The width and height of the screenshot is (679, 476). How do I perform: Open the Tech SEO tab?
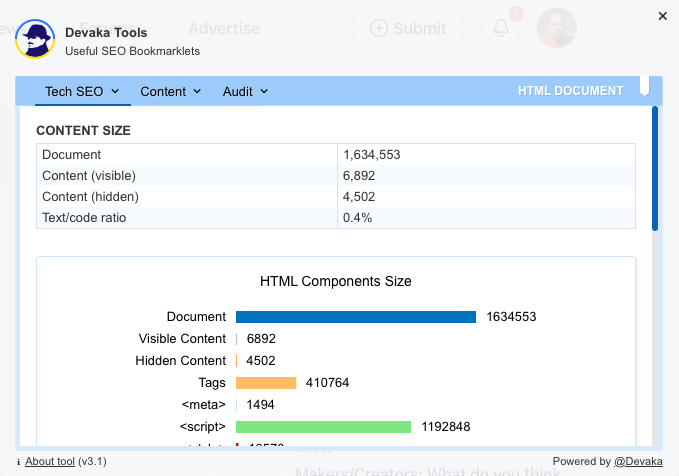click(x=82, y=91)
